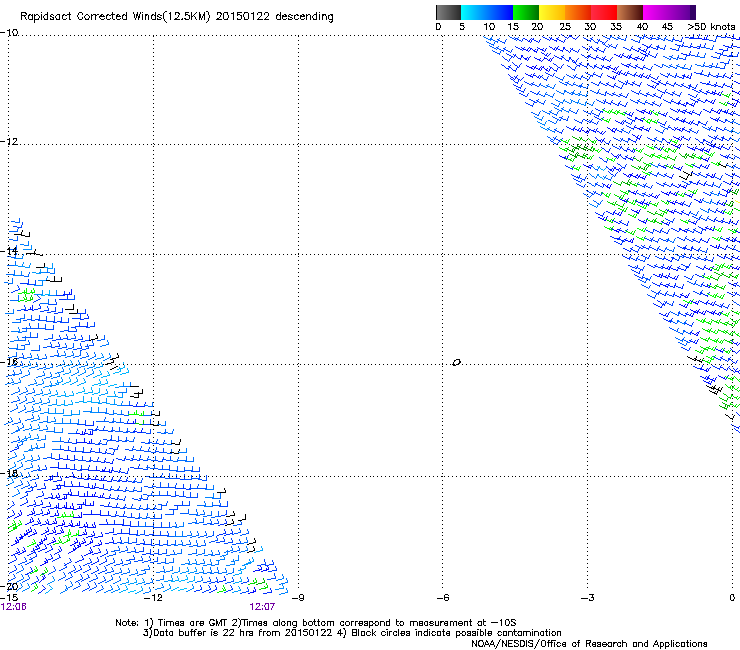Click the legend tick label "25"
The width and height of the screenshot is (740, 650).
pyautogui.click(x=565, y=27)
